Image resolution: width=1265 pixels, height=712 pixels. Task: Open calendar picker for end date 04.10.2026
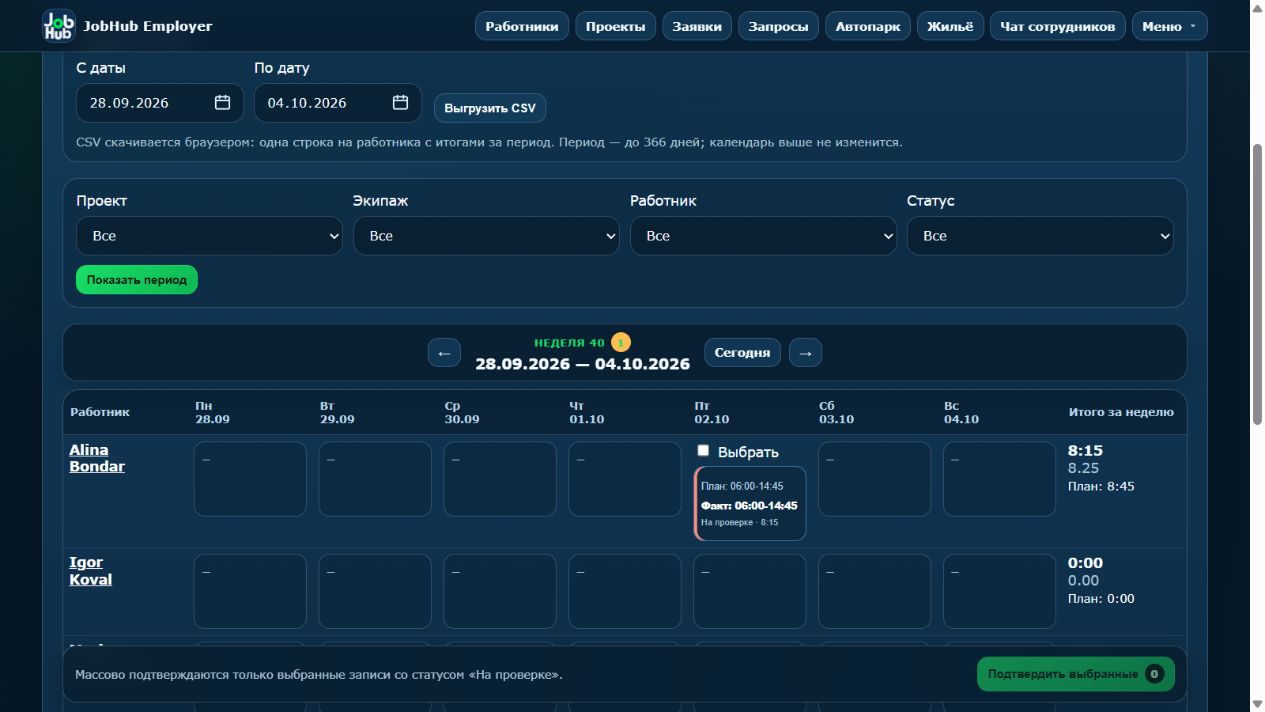[401, 103]
